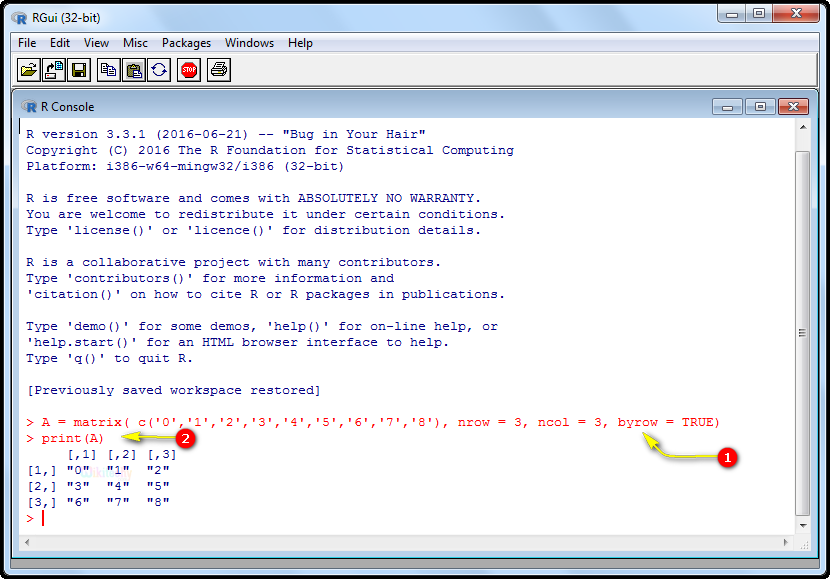Click the R Console title bar icon
The width and height of the screenshot is (830, 579).
[29, 107]
